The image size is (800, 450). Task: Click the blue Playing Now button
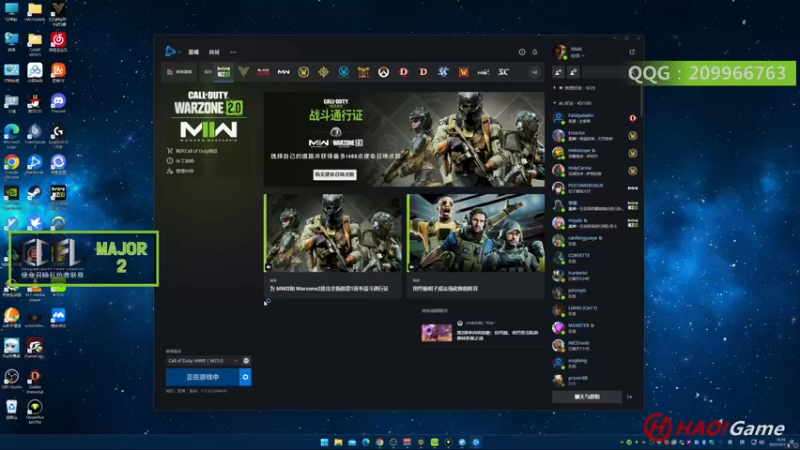click(203, 377)
